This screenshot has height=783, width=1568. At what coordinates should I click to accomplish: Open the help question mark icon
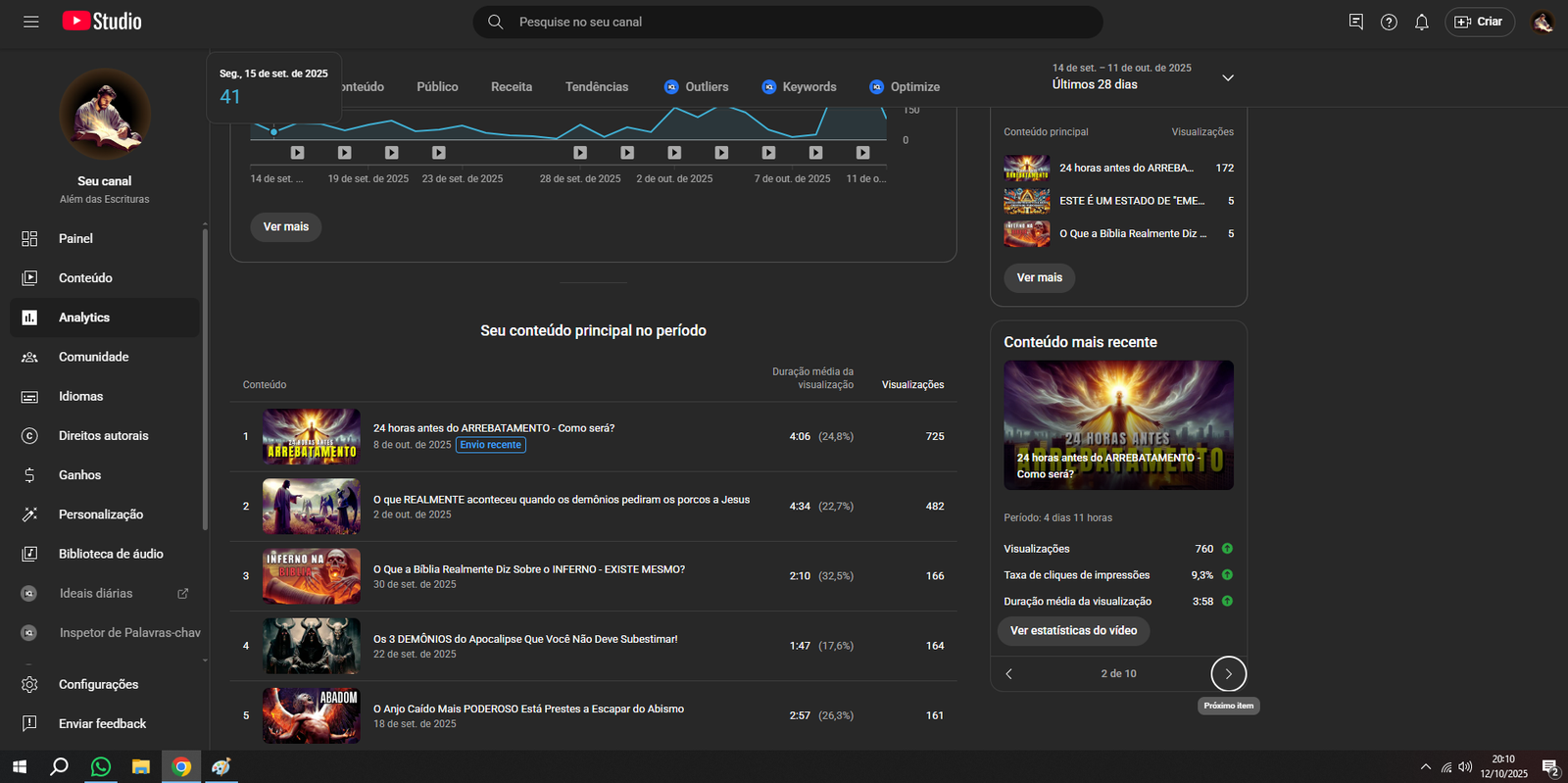tap(1389, 22)
